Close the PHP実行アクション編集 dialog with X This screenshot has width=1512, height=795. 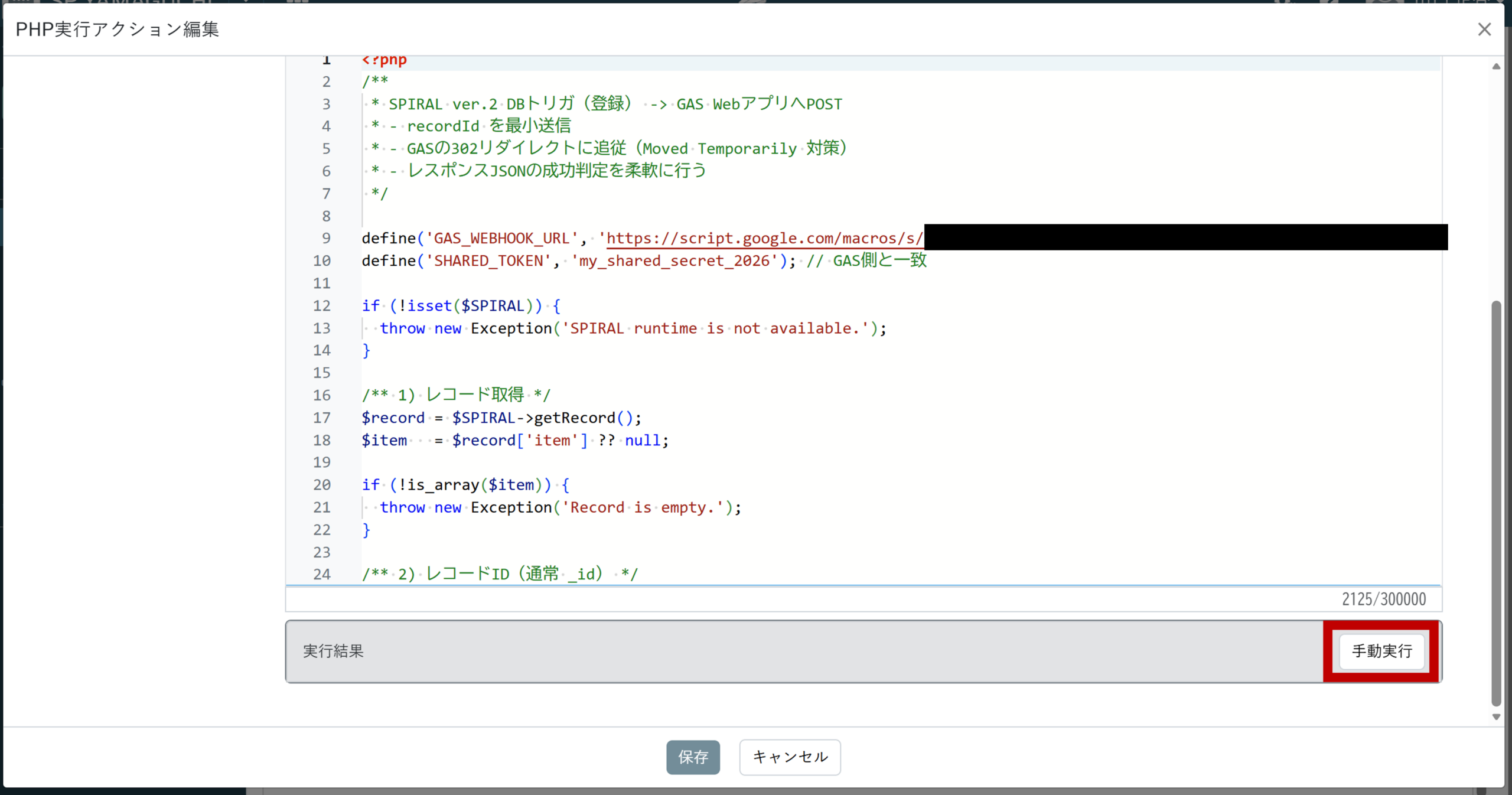point(1484,30)
